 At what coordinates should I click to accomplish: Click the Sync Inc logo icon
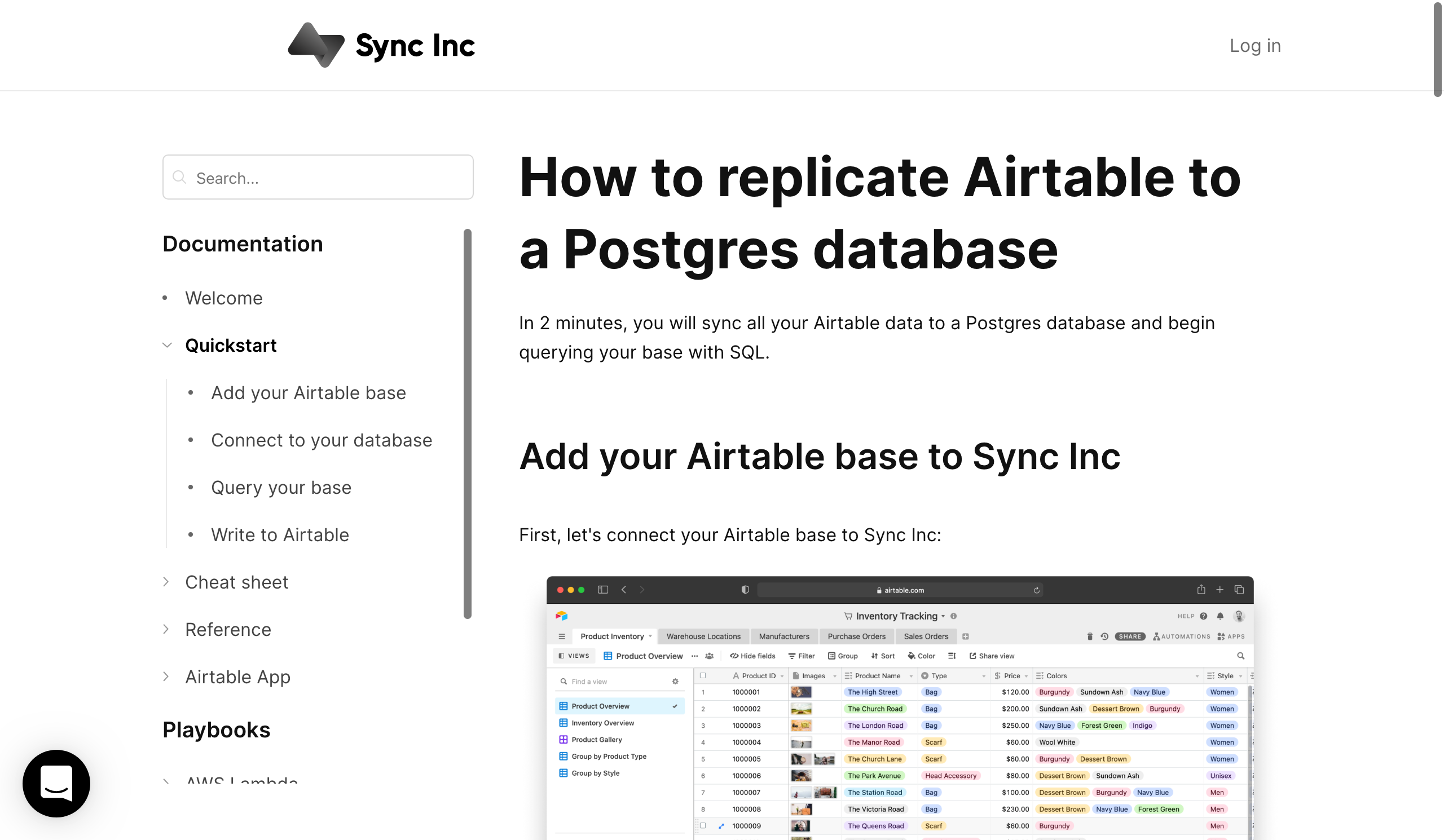316,45
